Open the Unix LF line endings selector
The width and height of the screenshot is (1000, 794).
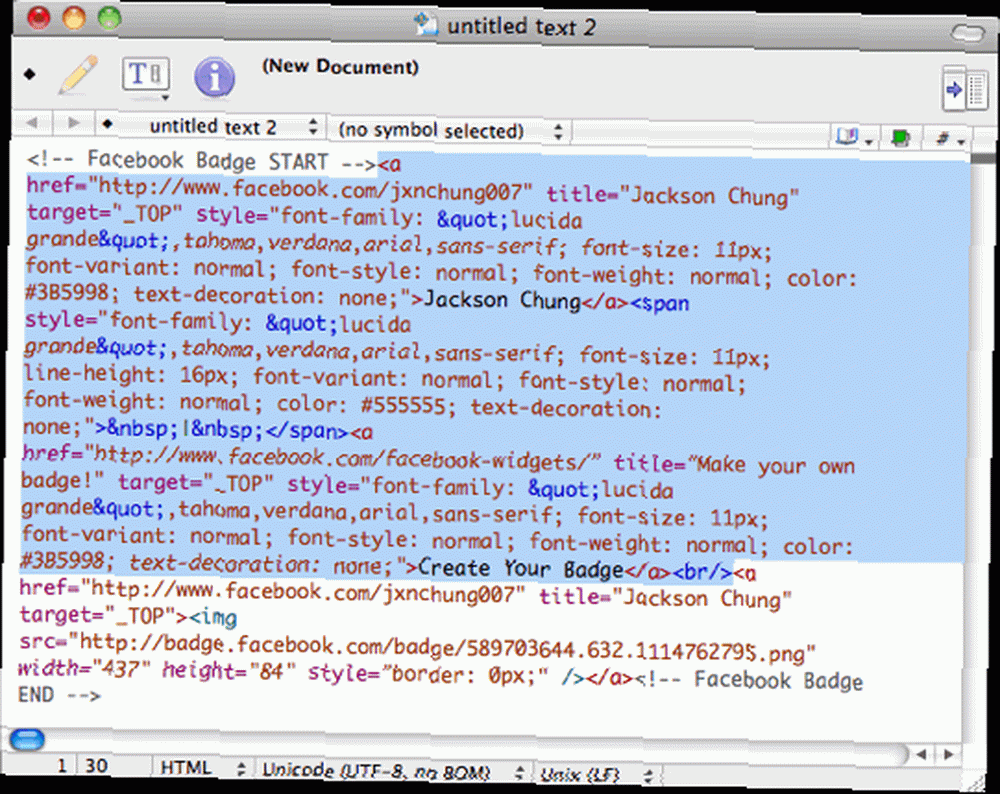[596, 775]
